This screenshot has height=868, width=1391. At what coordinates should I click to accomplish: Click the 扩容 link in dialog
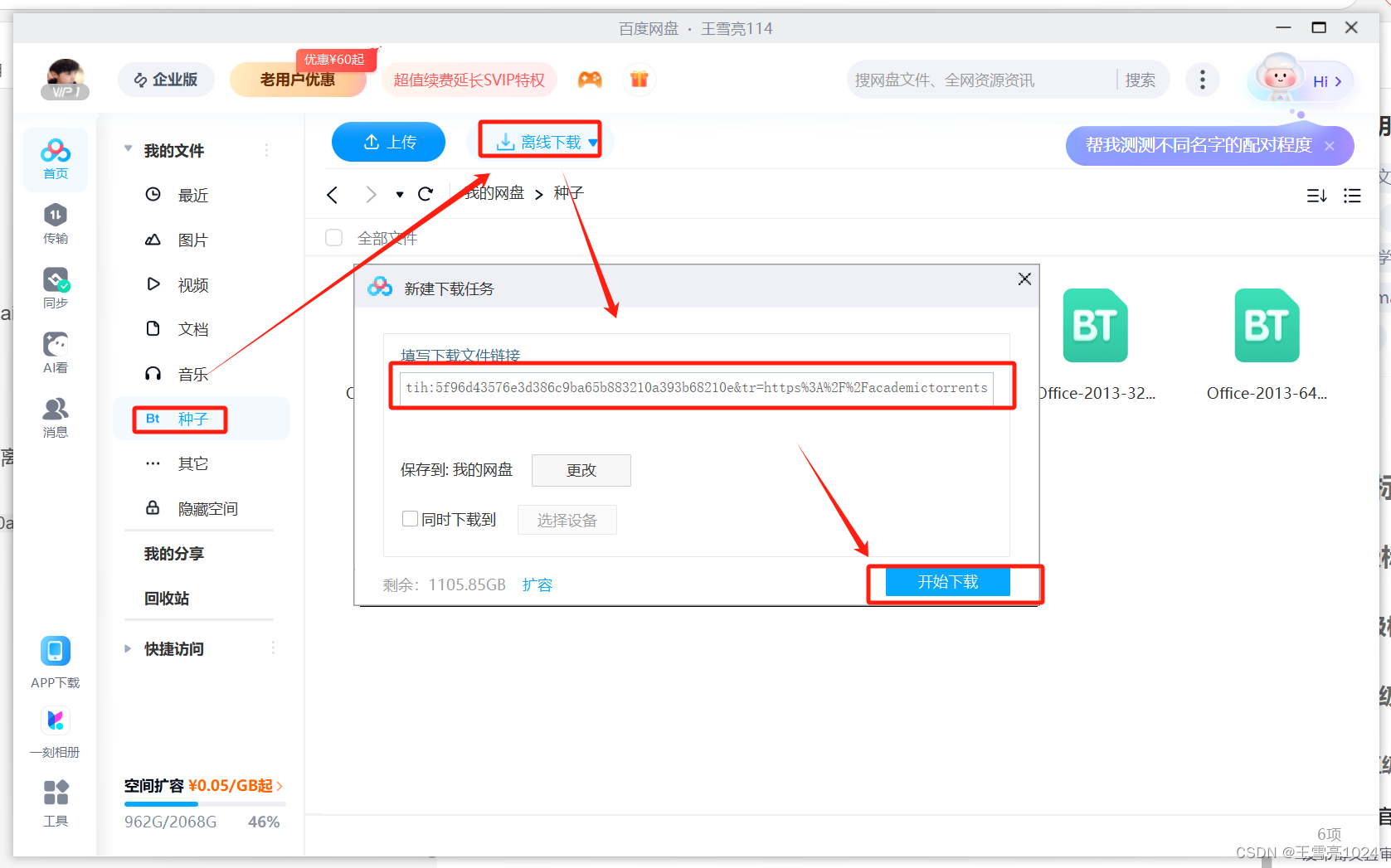(x=537, y=584)
